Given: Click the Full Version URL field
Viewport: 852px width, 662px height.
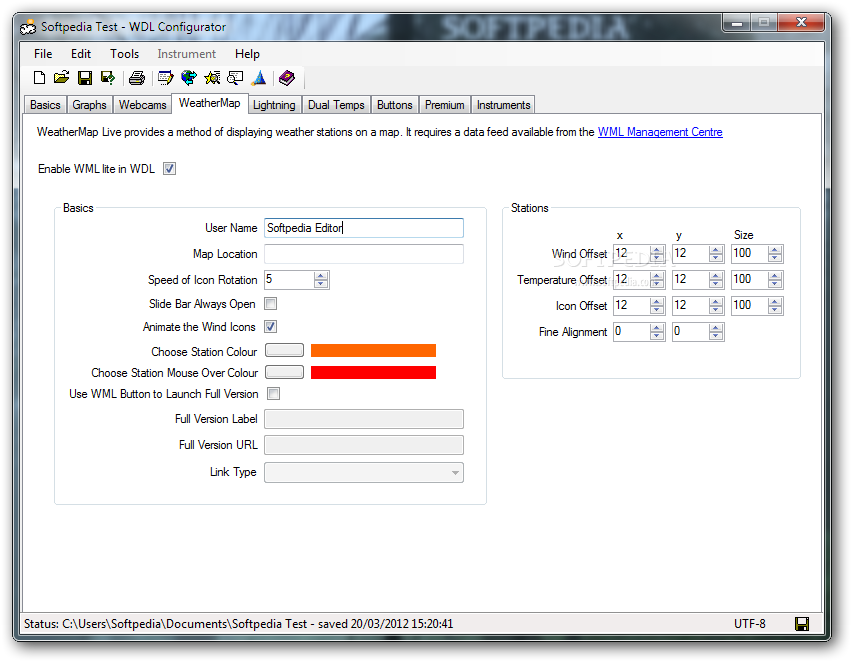Looking at the screenshot, I should [x=364, y=445].
